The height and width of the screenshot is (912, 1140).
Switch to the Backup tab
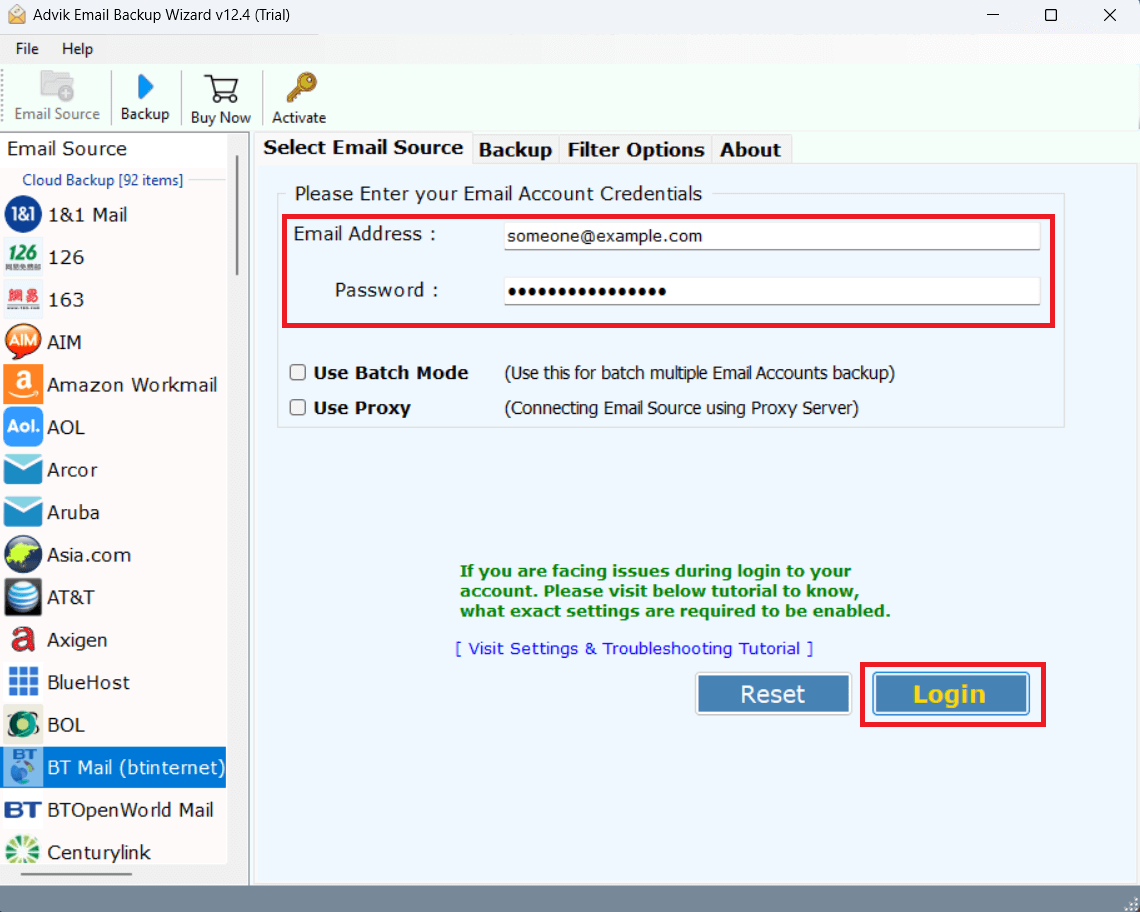(x=515, y=150)
